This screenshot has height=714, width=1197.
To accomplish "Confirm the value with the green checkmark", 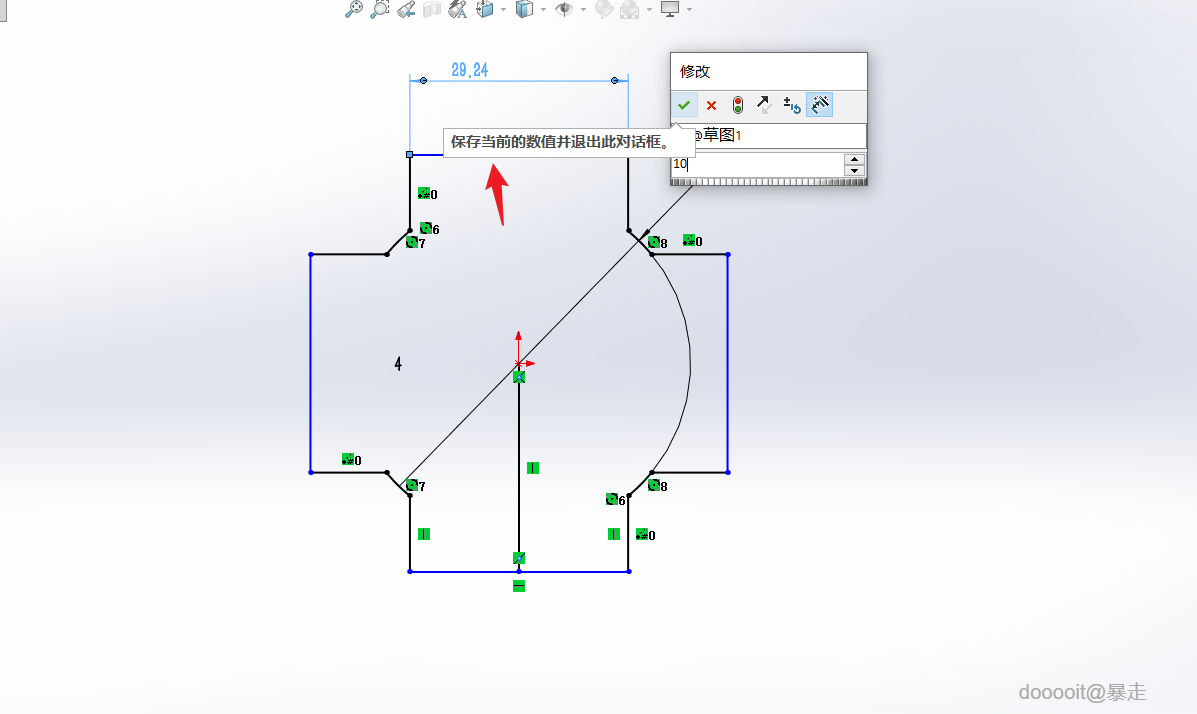I will [x=684, y=105].
